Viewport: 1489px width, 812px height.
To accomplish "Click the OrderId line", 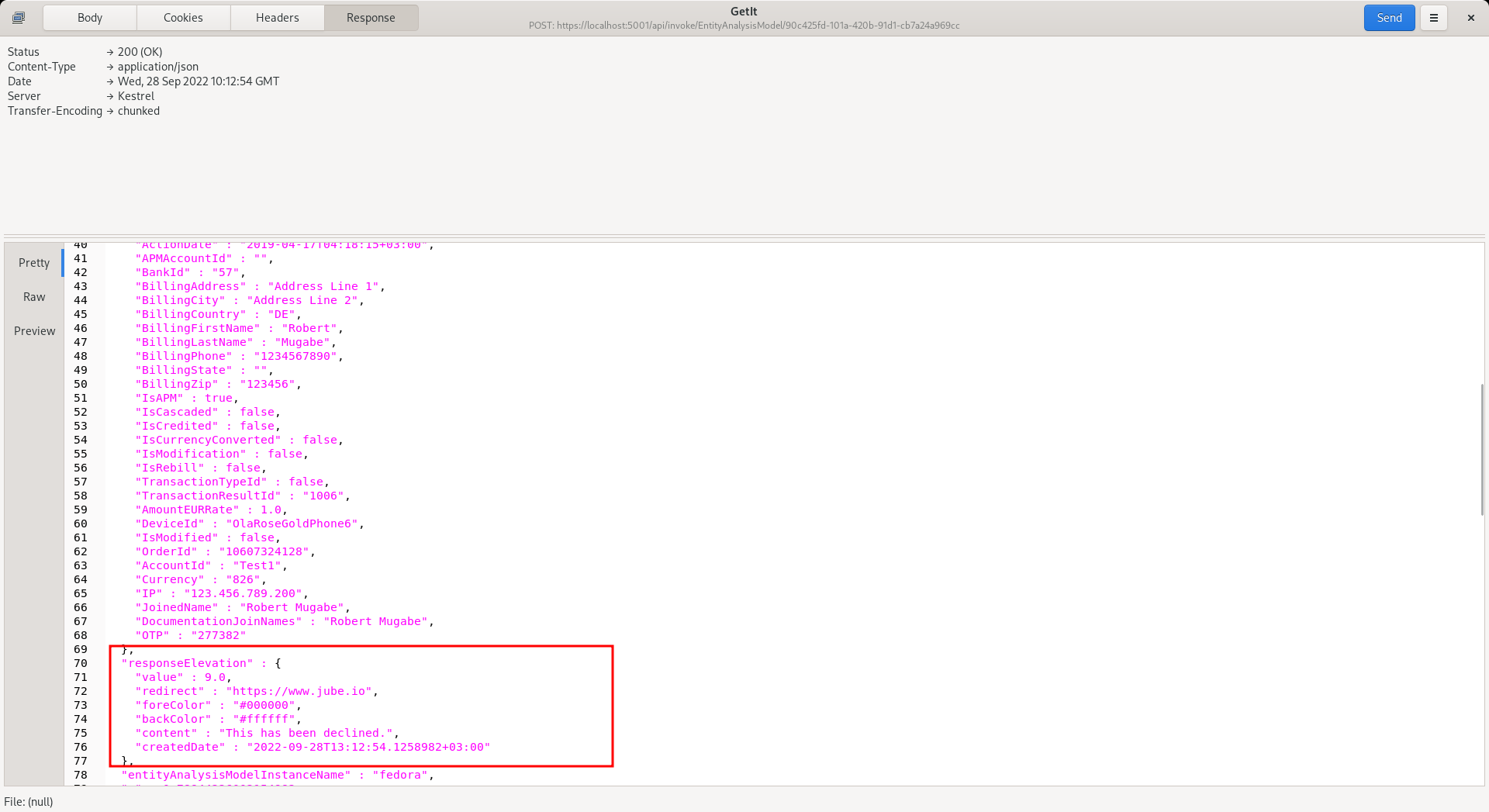I will [225, 551].
